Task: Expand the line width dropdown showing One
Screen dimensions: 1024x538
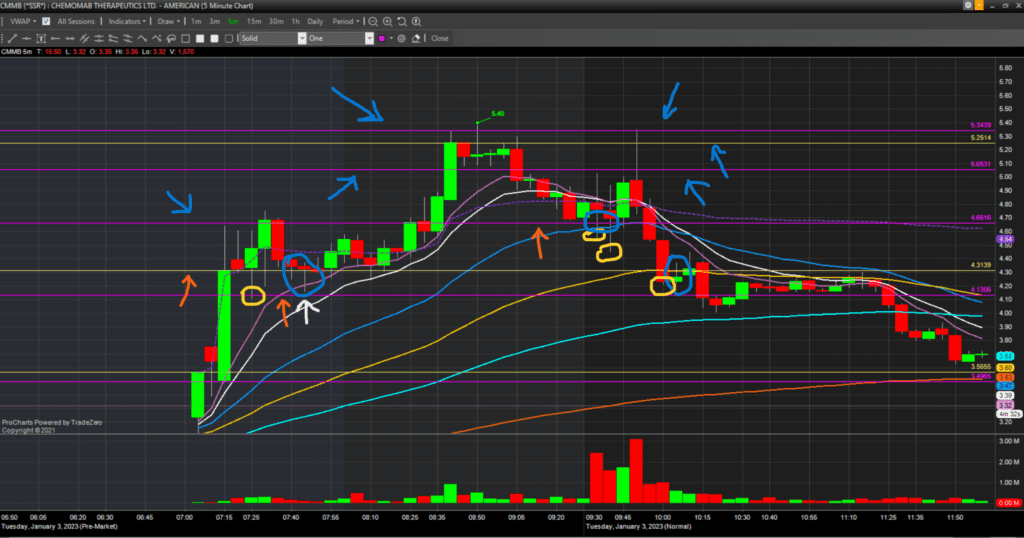Action: (340, 38)
